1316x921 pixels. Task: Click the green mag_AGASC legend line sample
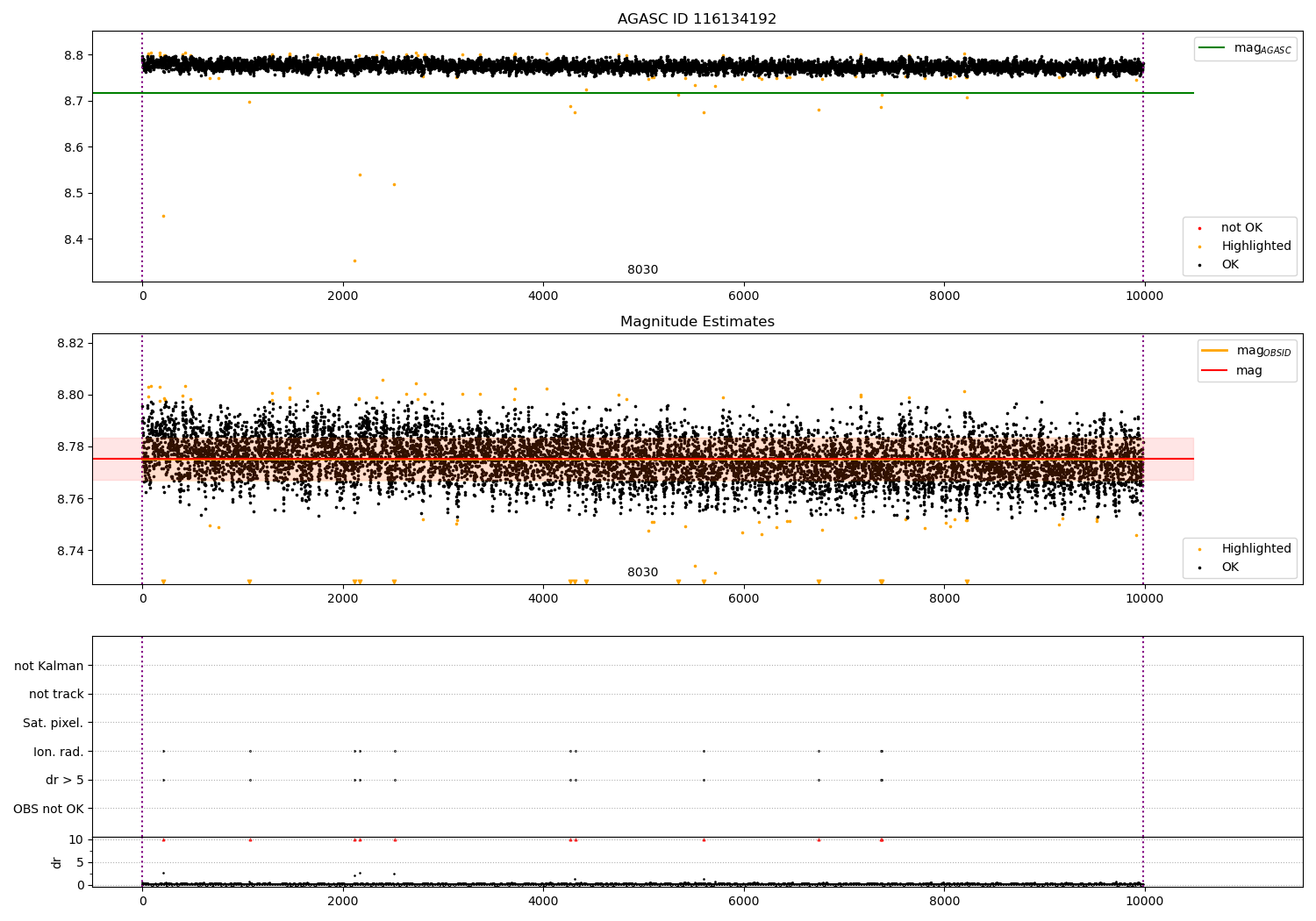pyautogui.click(x=1212, y=48)
